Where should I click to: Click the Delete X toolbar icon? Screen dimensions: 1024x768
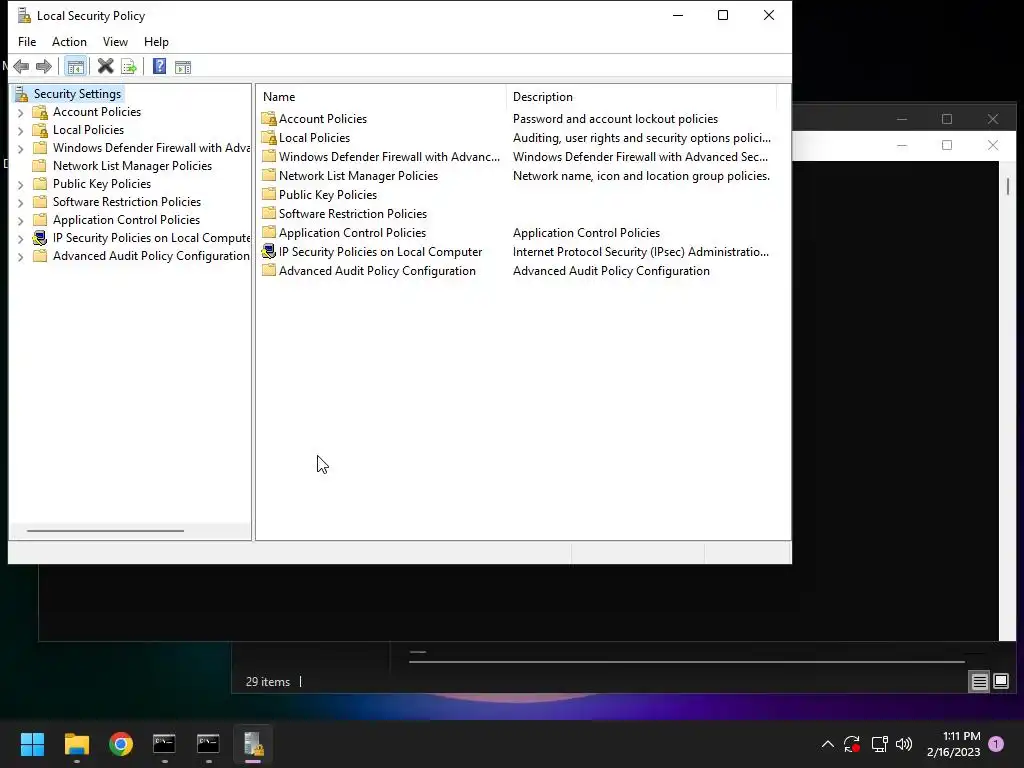[105, 67]
